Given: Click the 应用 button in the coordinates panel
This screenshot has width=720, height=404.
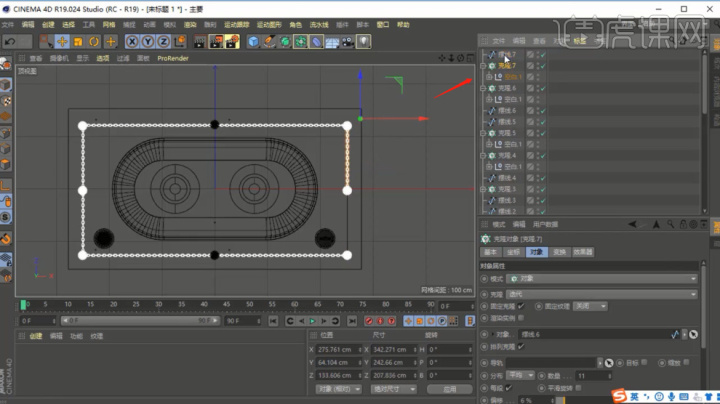Looking at the screenshot, I should (449, 388).
